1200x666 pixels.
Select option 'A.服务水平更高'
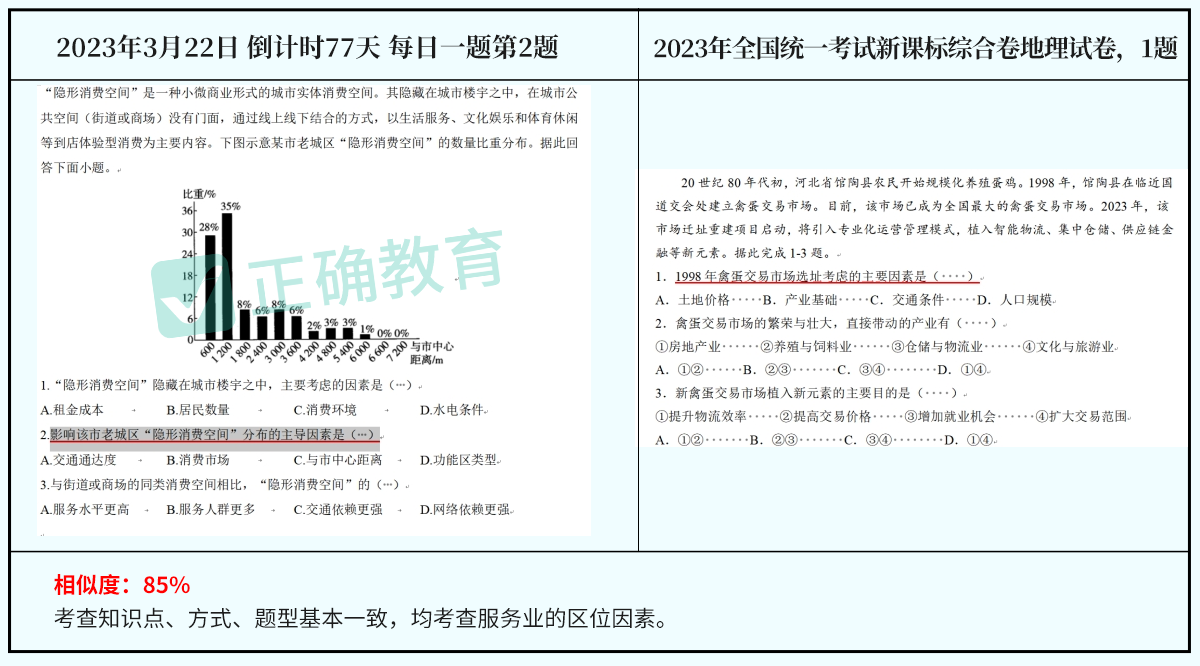point(85,509)
